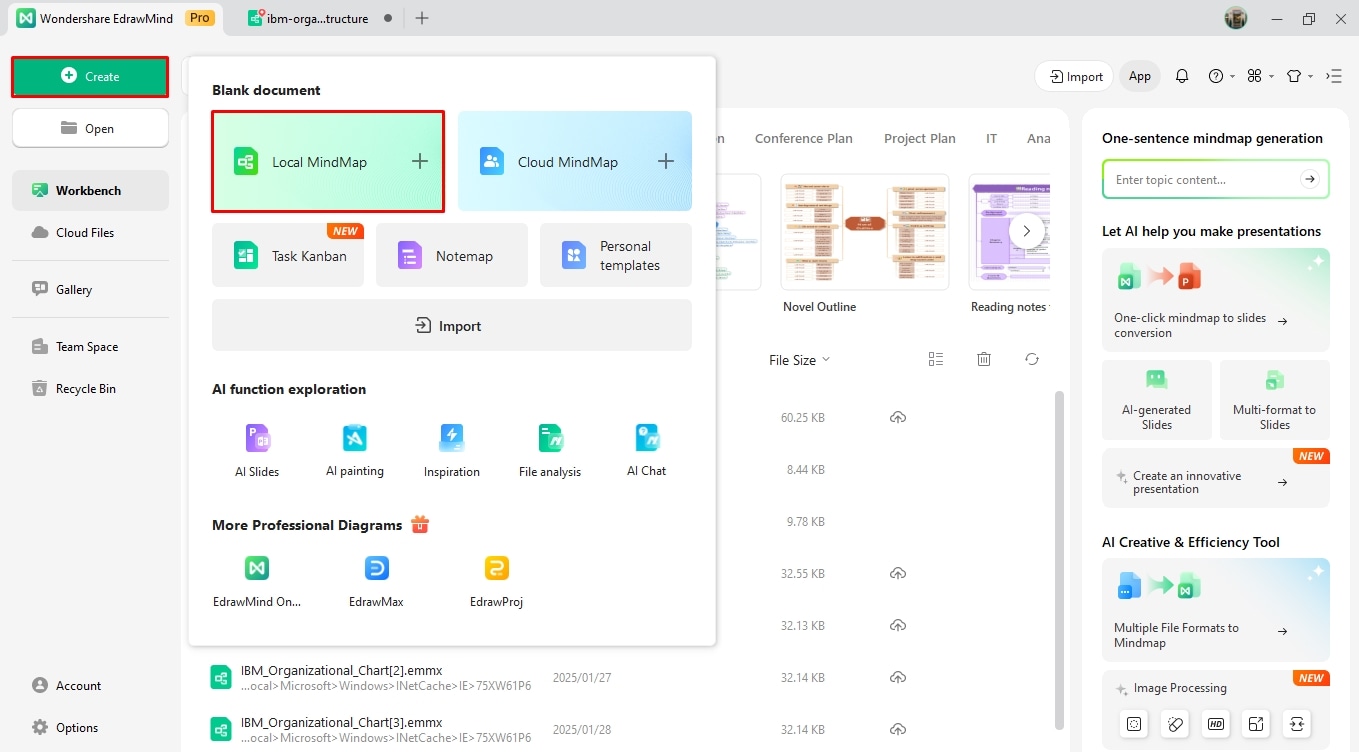Open Account settings
The width and height of the screenshot is (1359, 752).
point(90,685)
